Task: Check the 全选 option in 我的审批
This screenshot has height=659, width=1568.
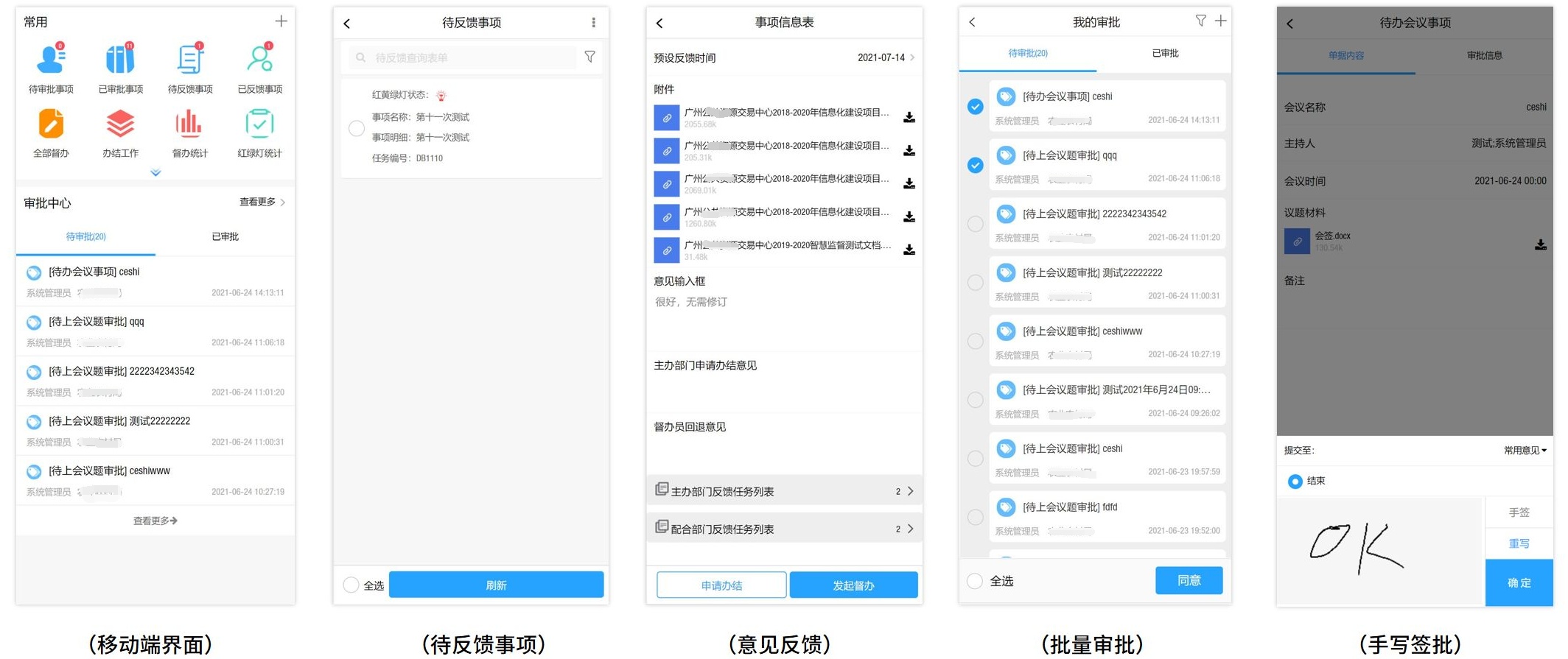Action: 975,581
